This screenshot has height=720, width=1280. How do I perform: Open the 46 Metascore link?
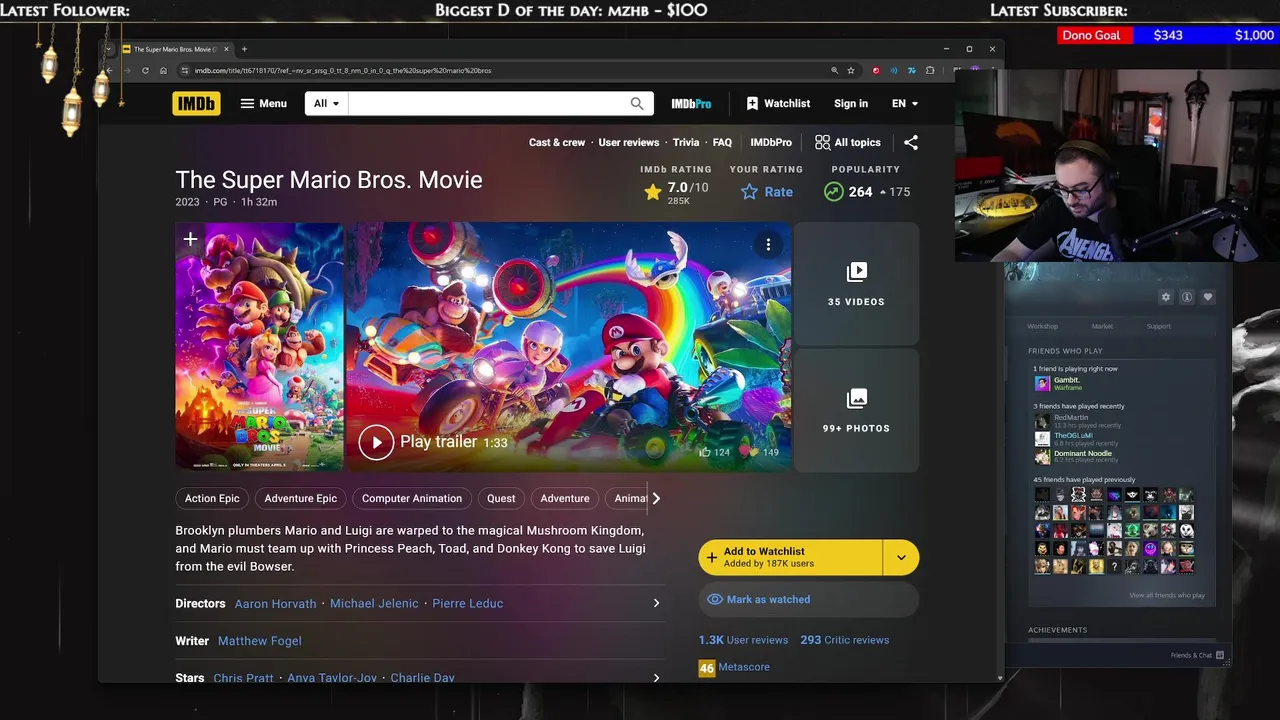click(734, 667)
